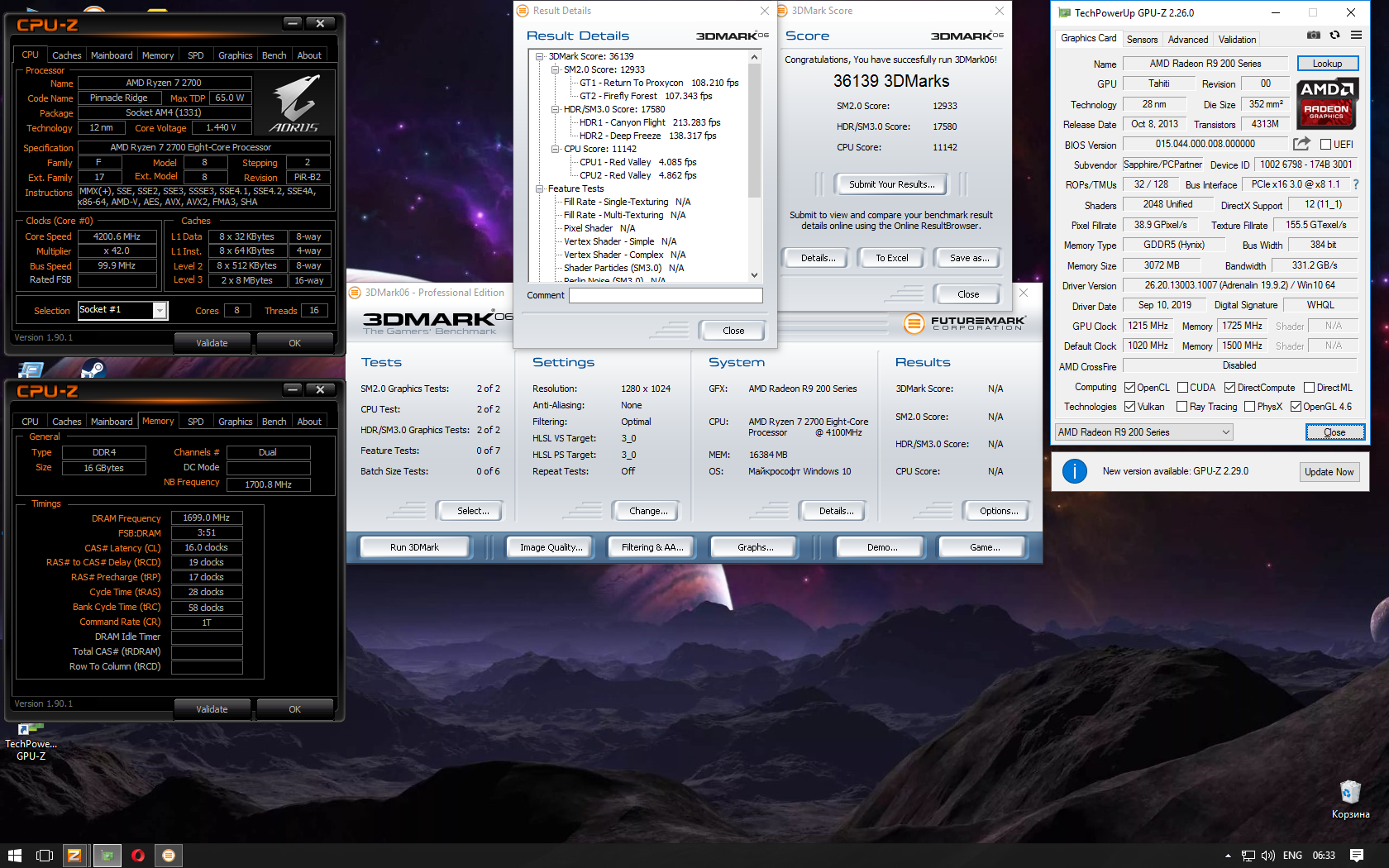Toggle the Vulkan checkbox
Screen dimensions: 1389x868
point(1129,406)
